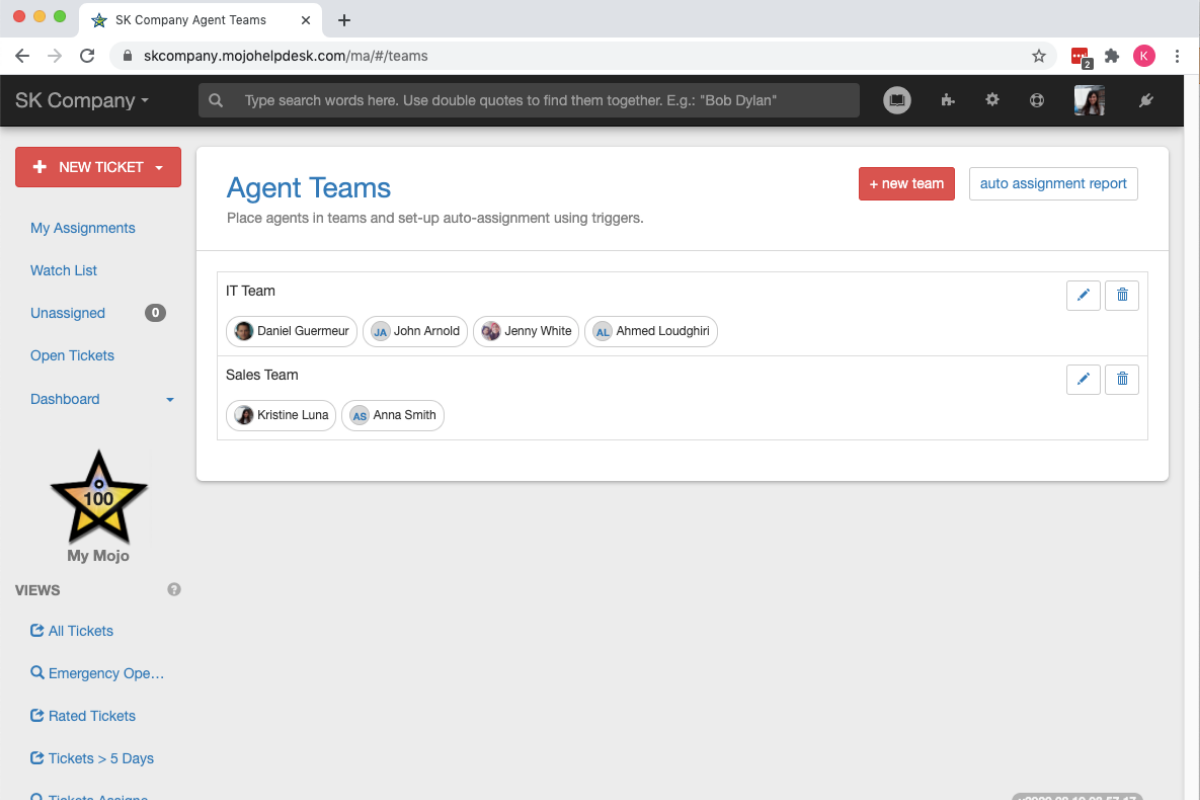Open the knowledge base book icon
The height and width of the screenshot is (800, 1200).
[x=897, y=100]
